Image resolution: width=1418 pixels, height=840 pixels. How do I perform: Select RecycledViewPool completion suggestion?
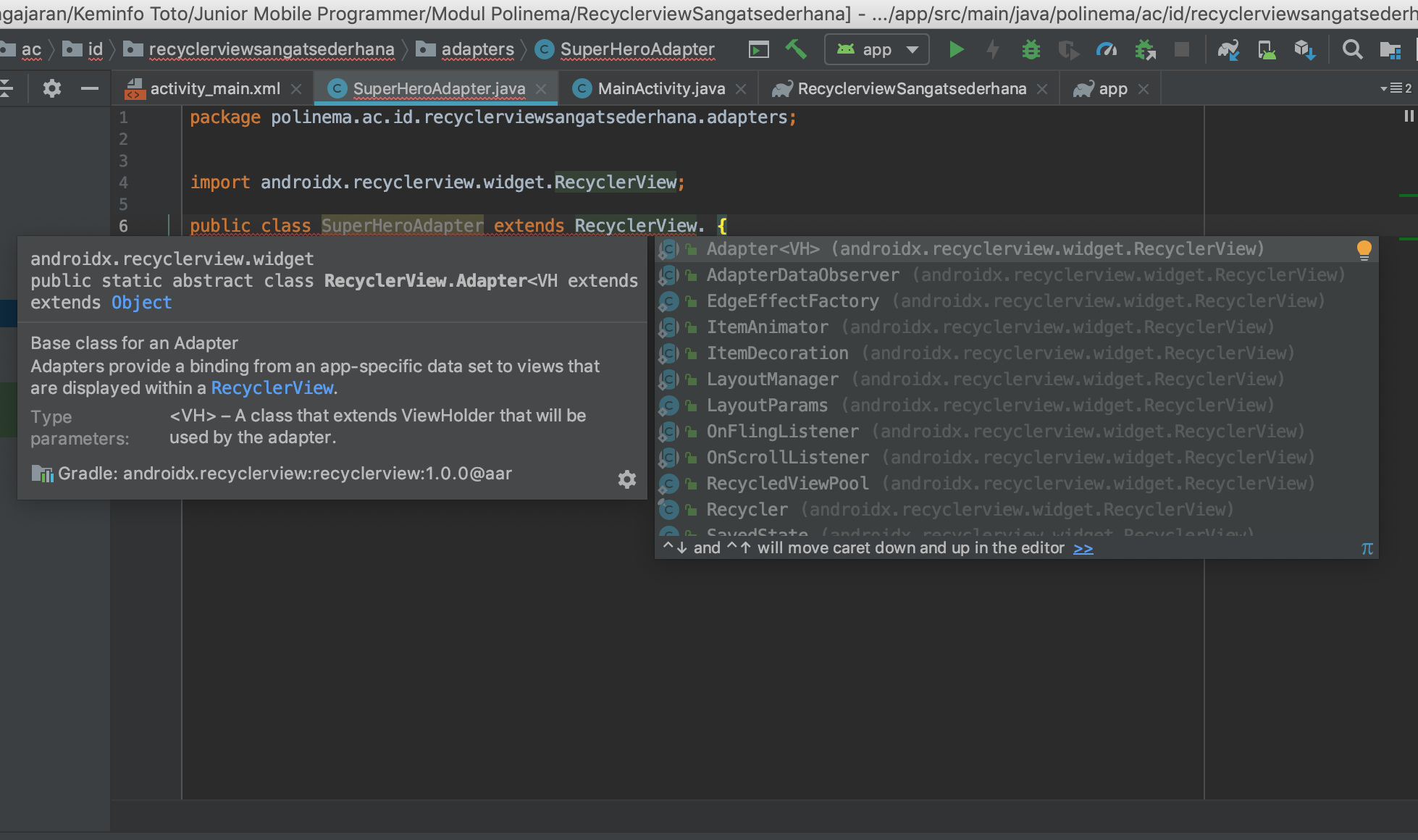(x=1016, y=484)
